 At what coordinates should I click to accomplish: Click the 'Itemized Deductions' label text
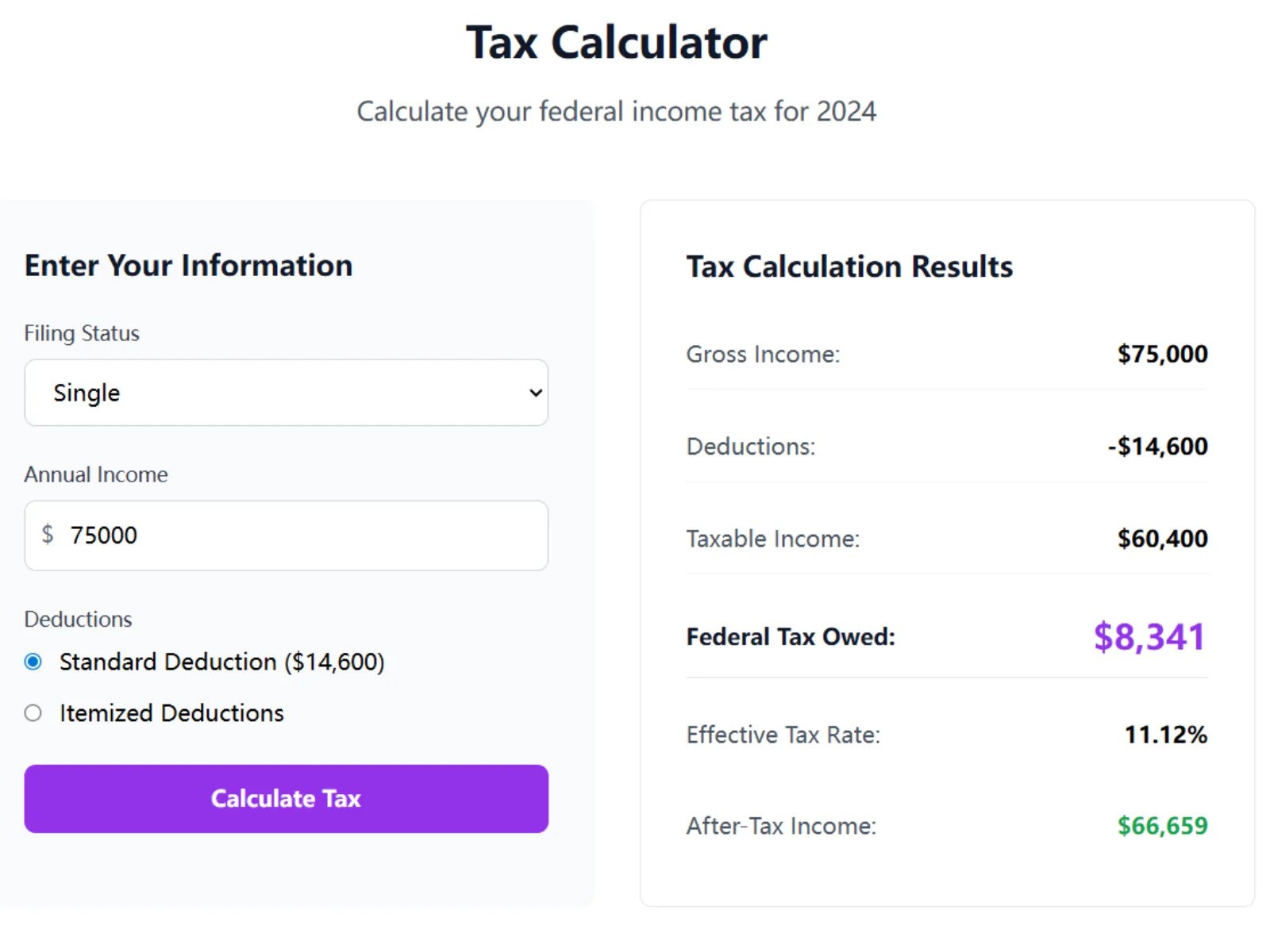(171, 713)
